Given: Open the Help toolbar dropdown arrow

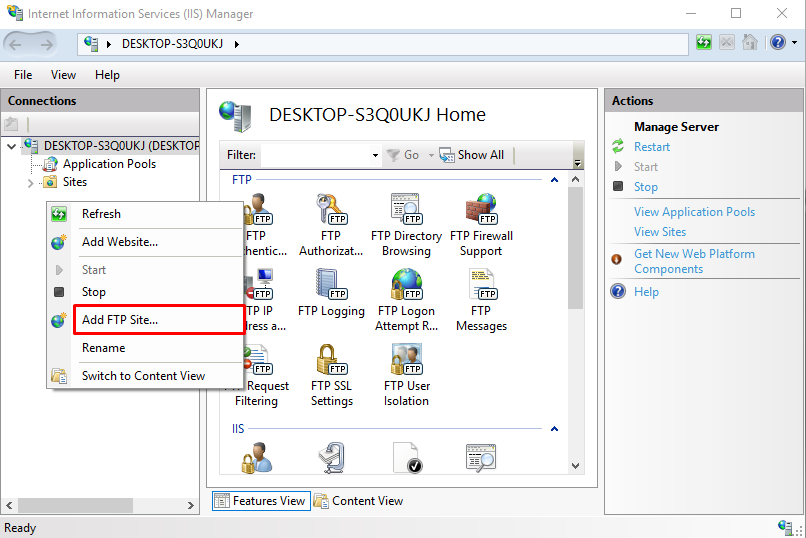Looking at the screenshot, I should pyautogui.click(x=795, y=43).
